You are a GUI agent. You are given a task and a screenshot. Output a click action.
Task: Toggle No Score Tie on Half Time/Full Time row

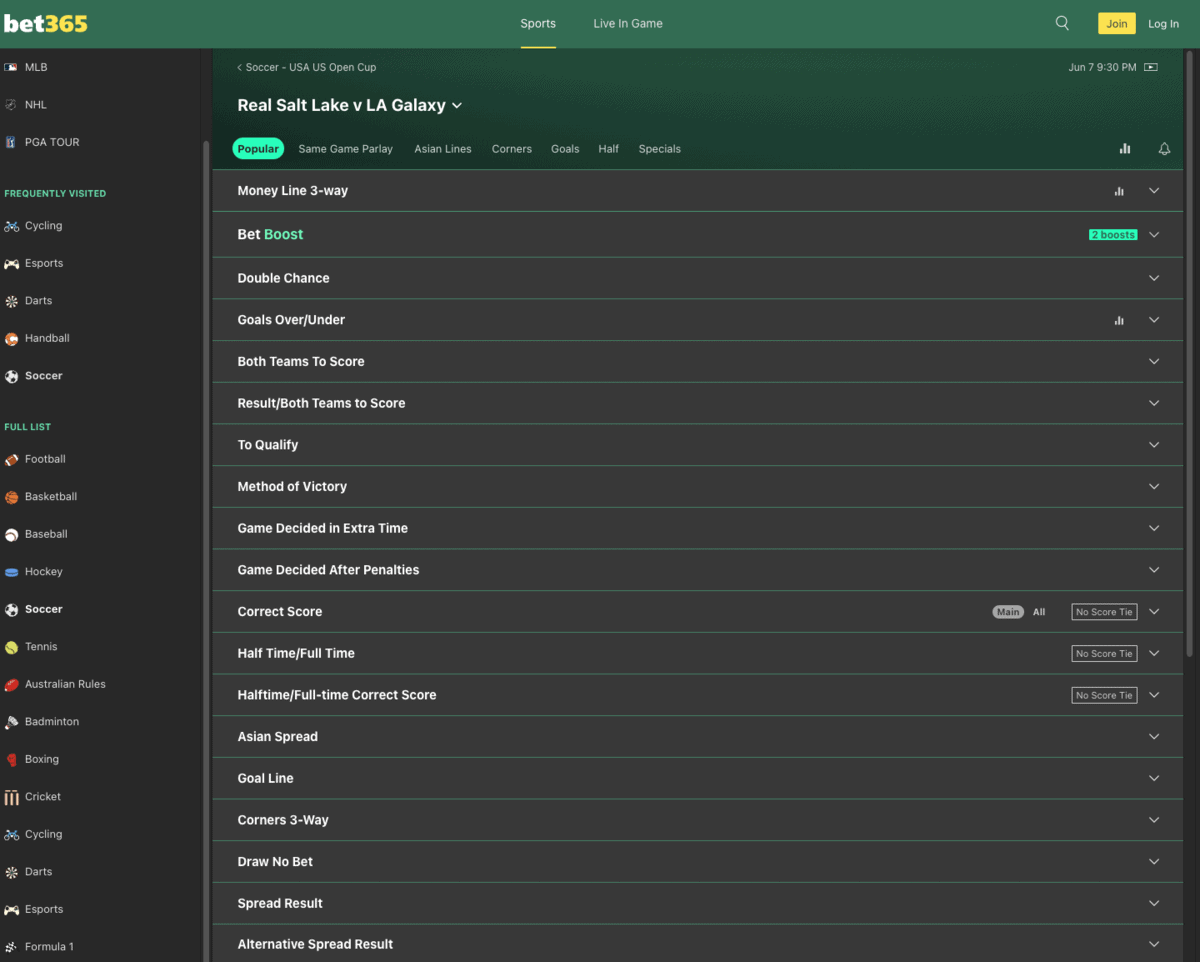[1104, 653]
